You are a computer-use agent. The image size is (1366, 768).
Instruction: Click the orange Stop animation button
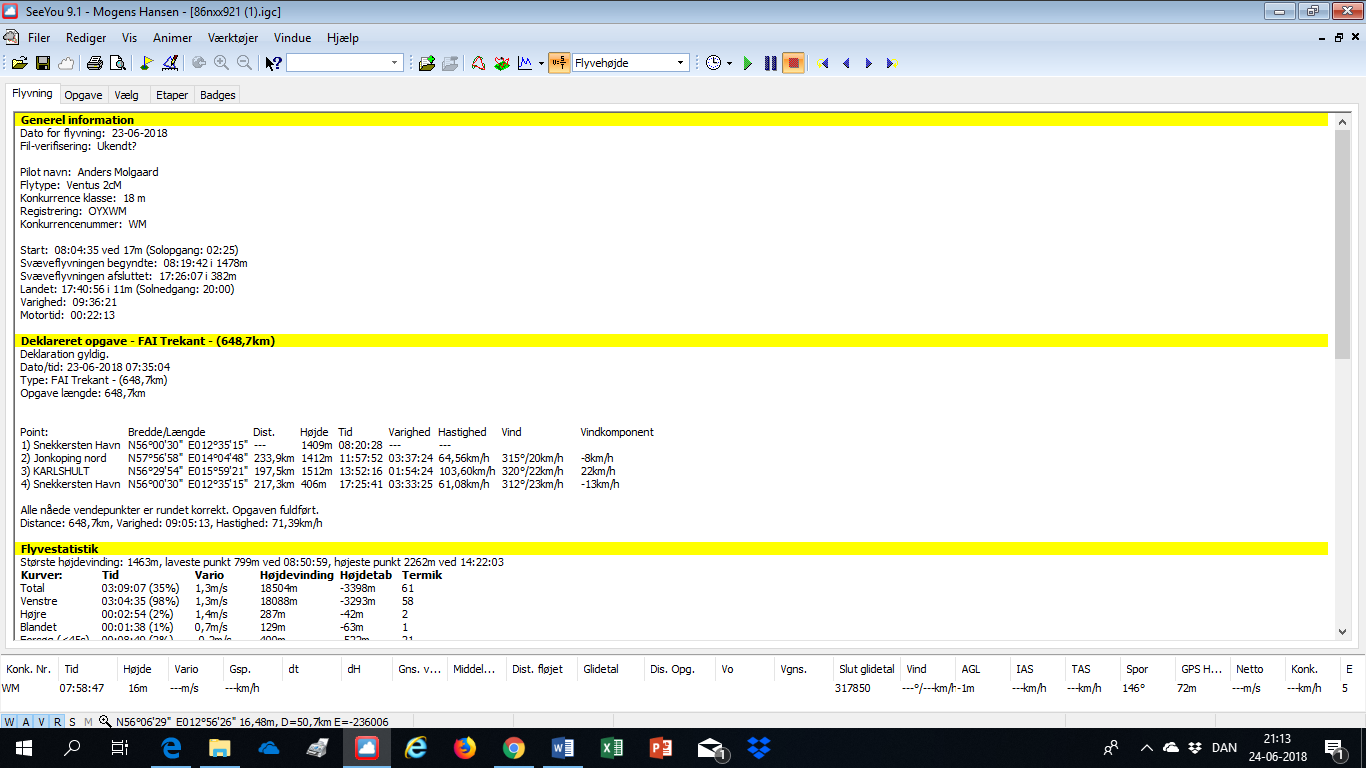(793, 63)
